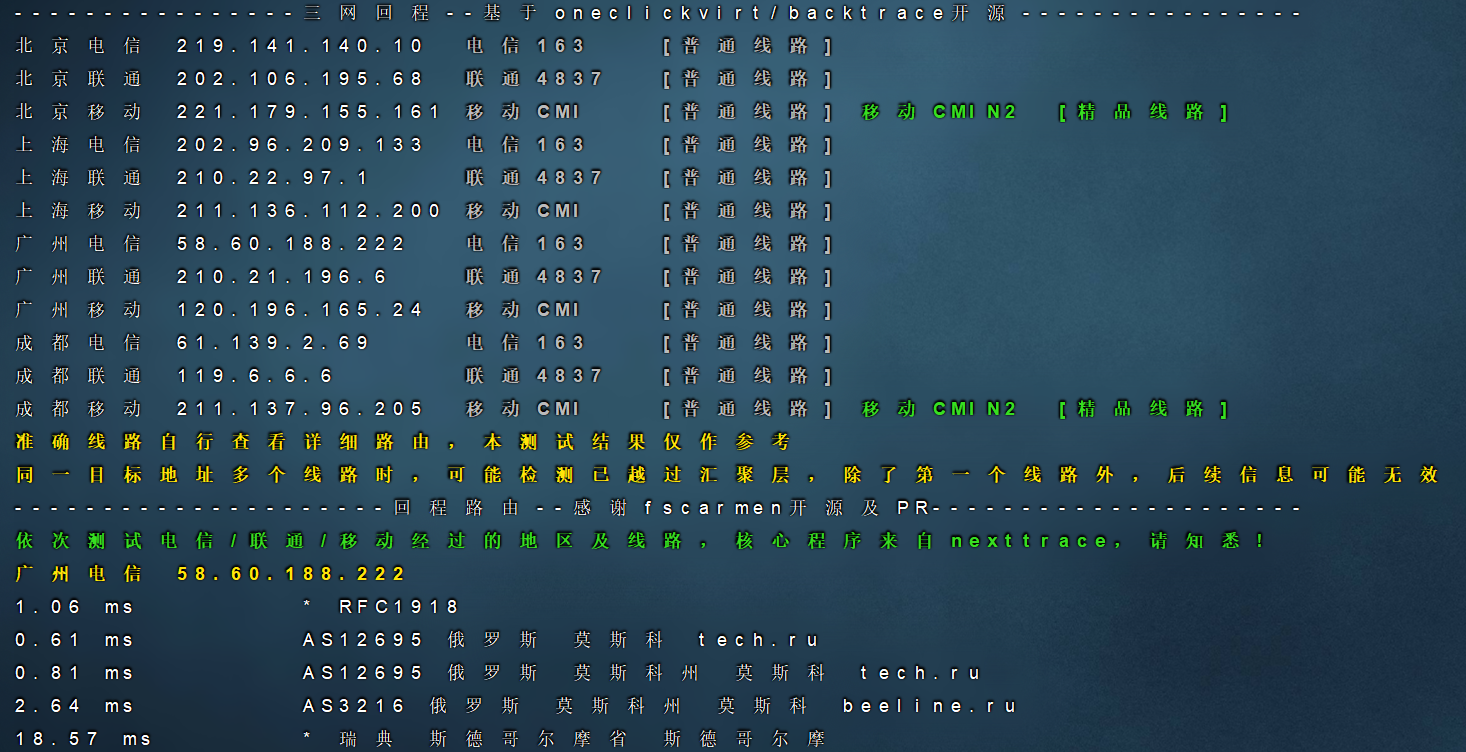Click the [普通线路] tag on the 广州移动 line

748,310
